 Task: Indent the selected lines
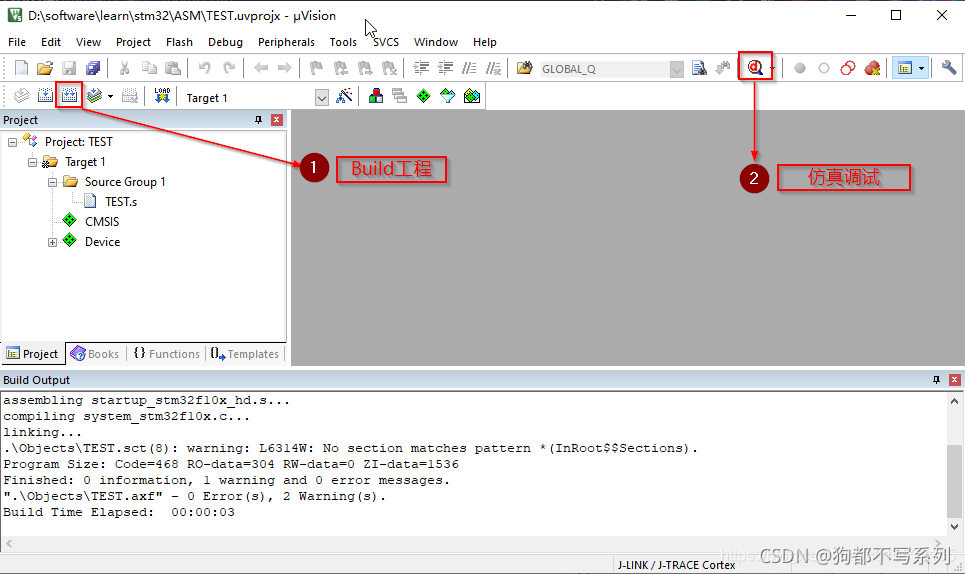coord(421,68)
